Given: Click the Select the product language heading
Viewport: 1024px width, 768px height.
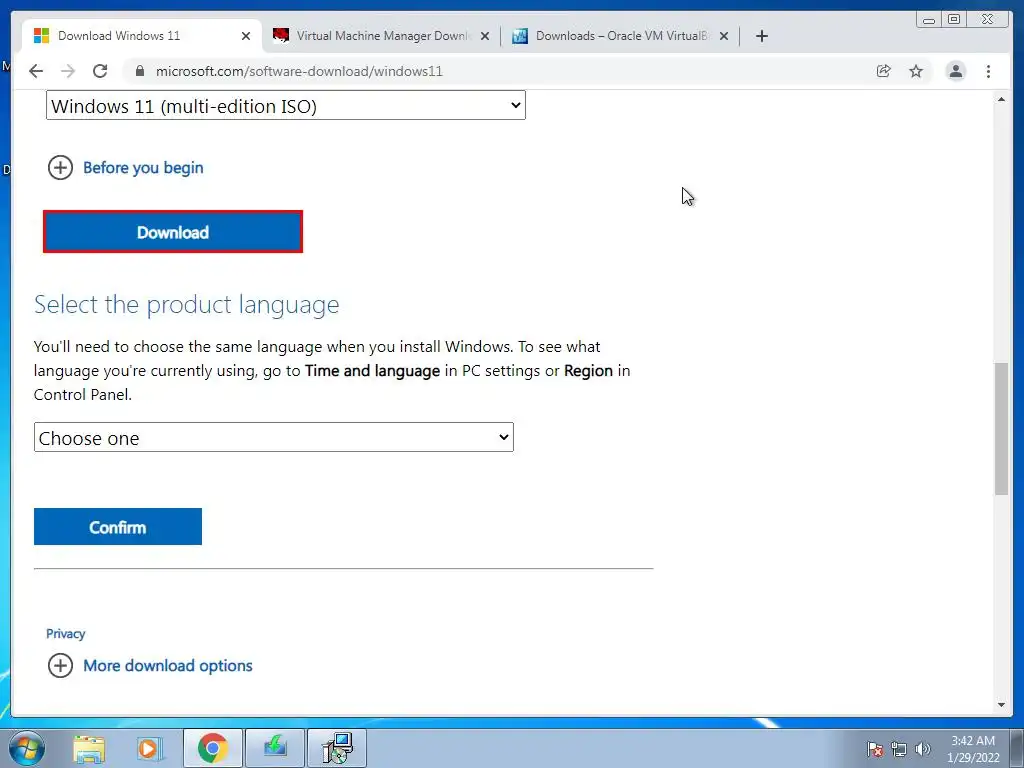Looking at the screenshot, I should (x=187, y=304).
